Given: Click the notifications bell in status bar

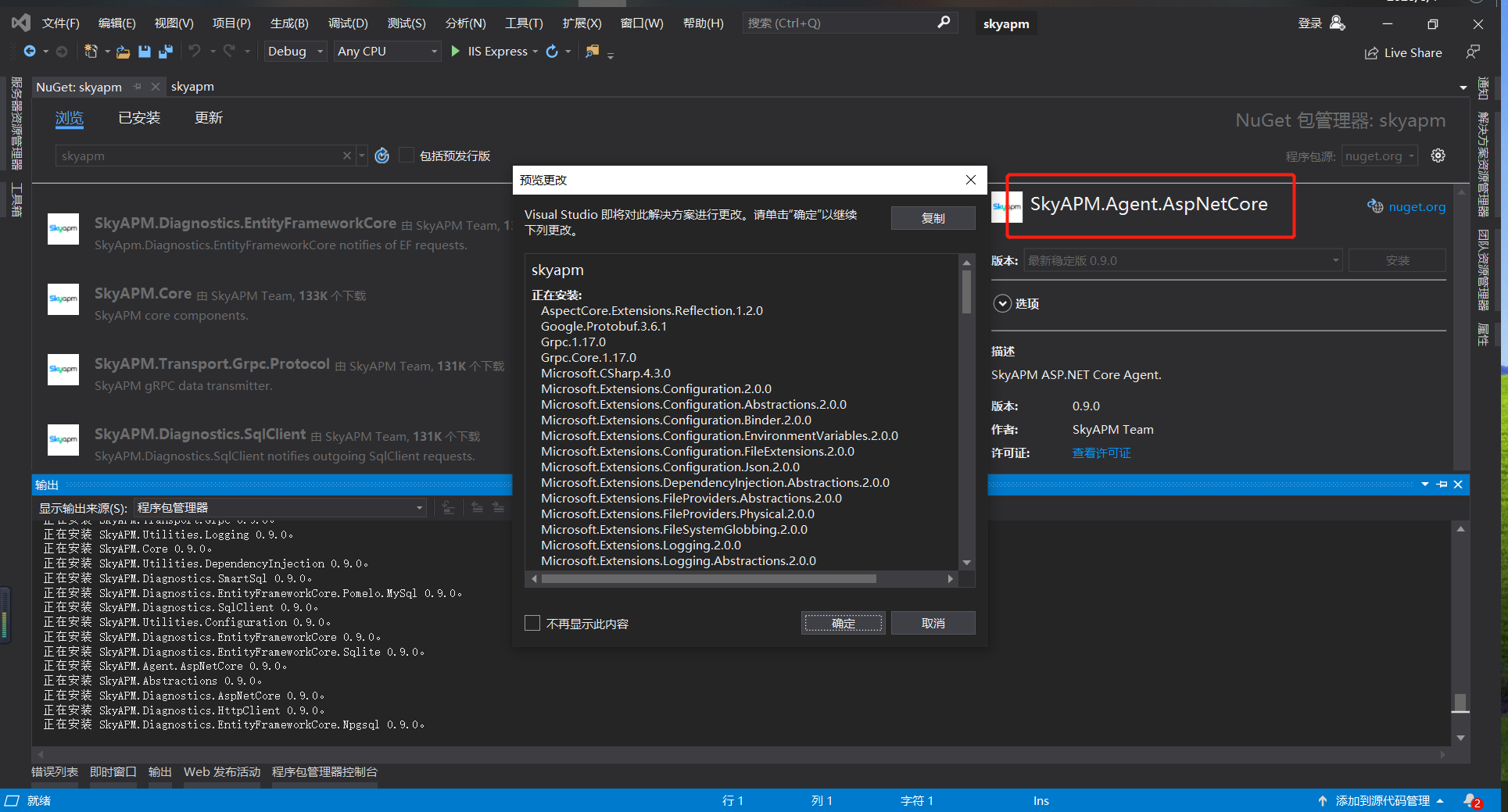Looking at the screenshot, I should tap(1472, 801).
